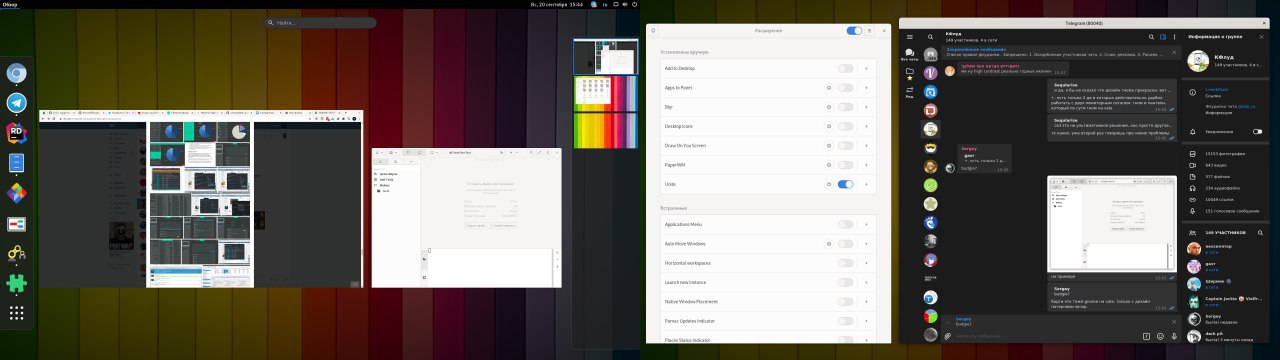The image size is (1280, 360).
Task: Expand the Horizontal workspaces row details
Action: pyautogui.click(x=866, y=262)
